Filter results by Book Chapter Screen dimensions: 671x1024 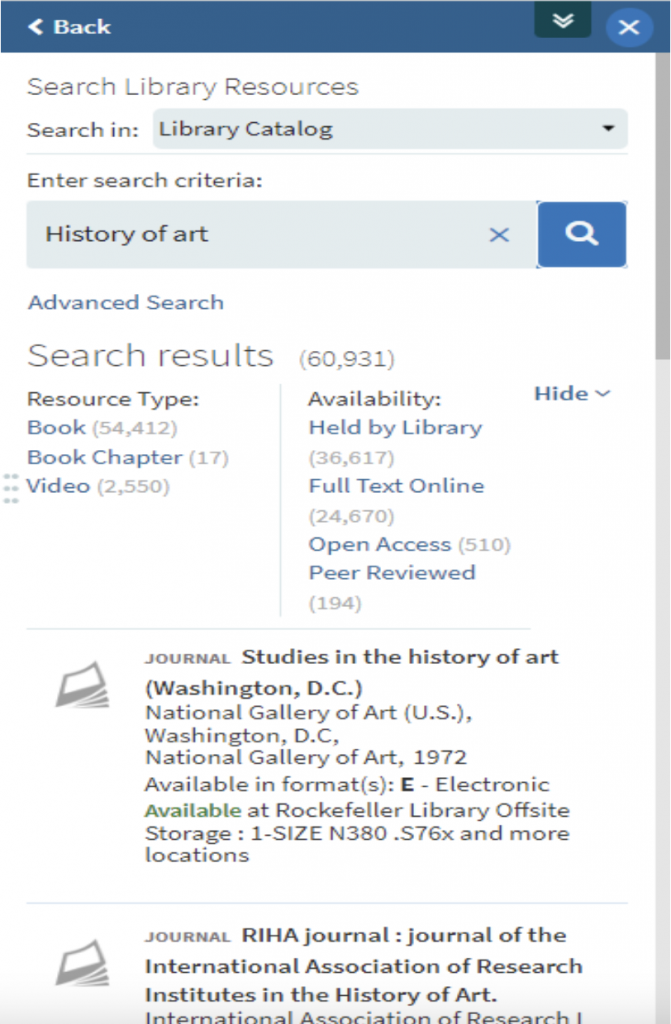[x=104, y=458]
